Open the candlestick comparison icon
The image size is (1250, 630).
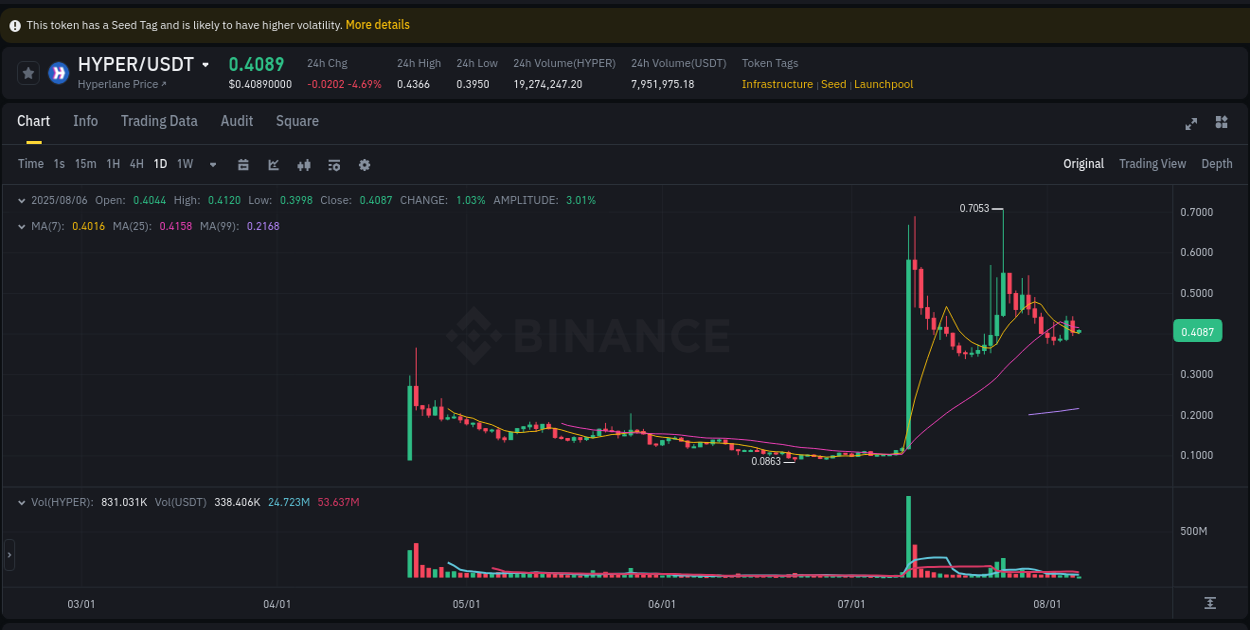[304, 164]
